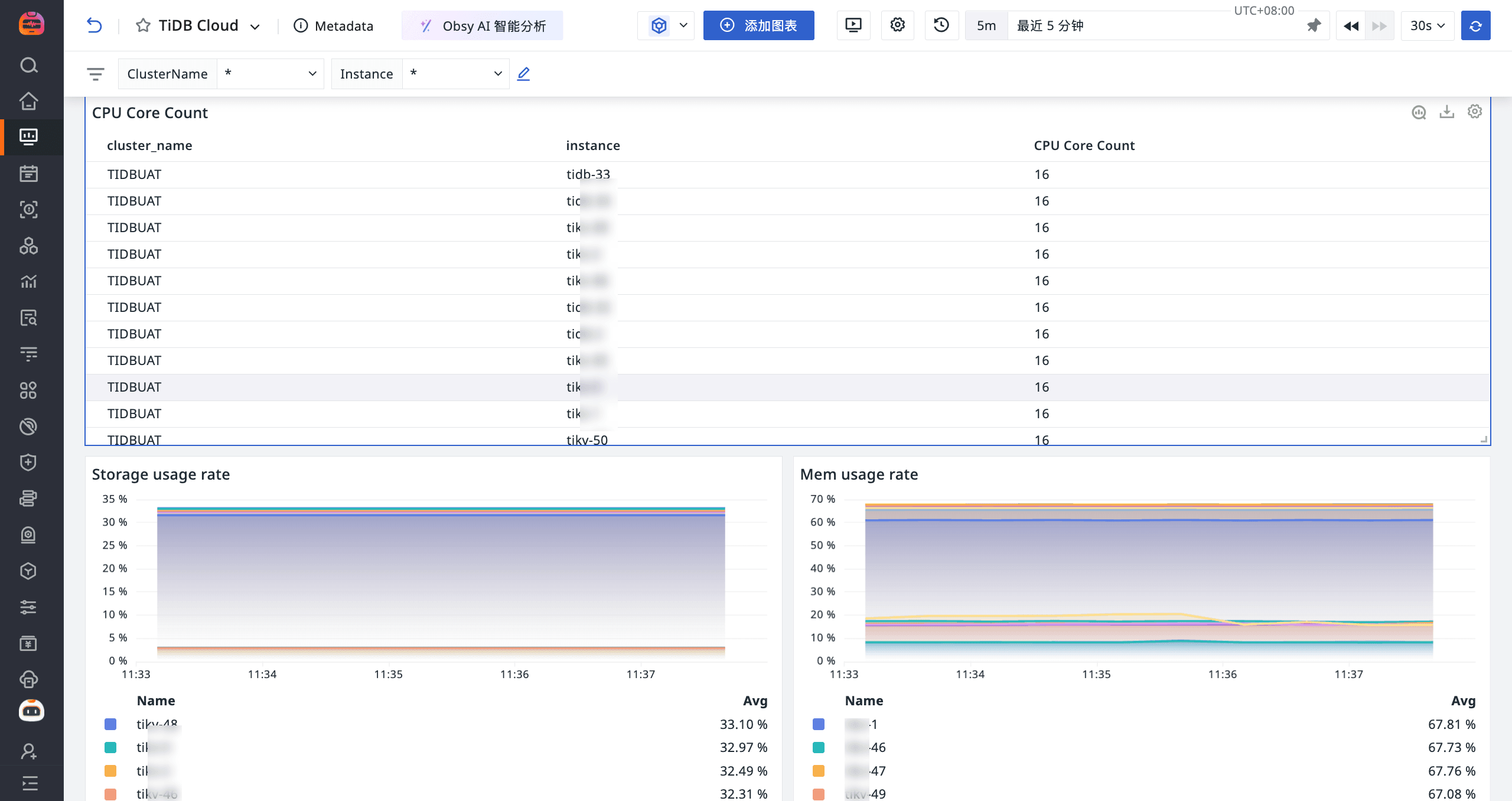Click the blue refresh button
Screen dimensions: 1512x801
tap(1475, 25)
